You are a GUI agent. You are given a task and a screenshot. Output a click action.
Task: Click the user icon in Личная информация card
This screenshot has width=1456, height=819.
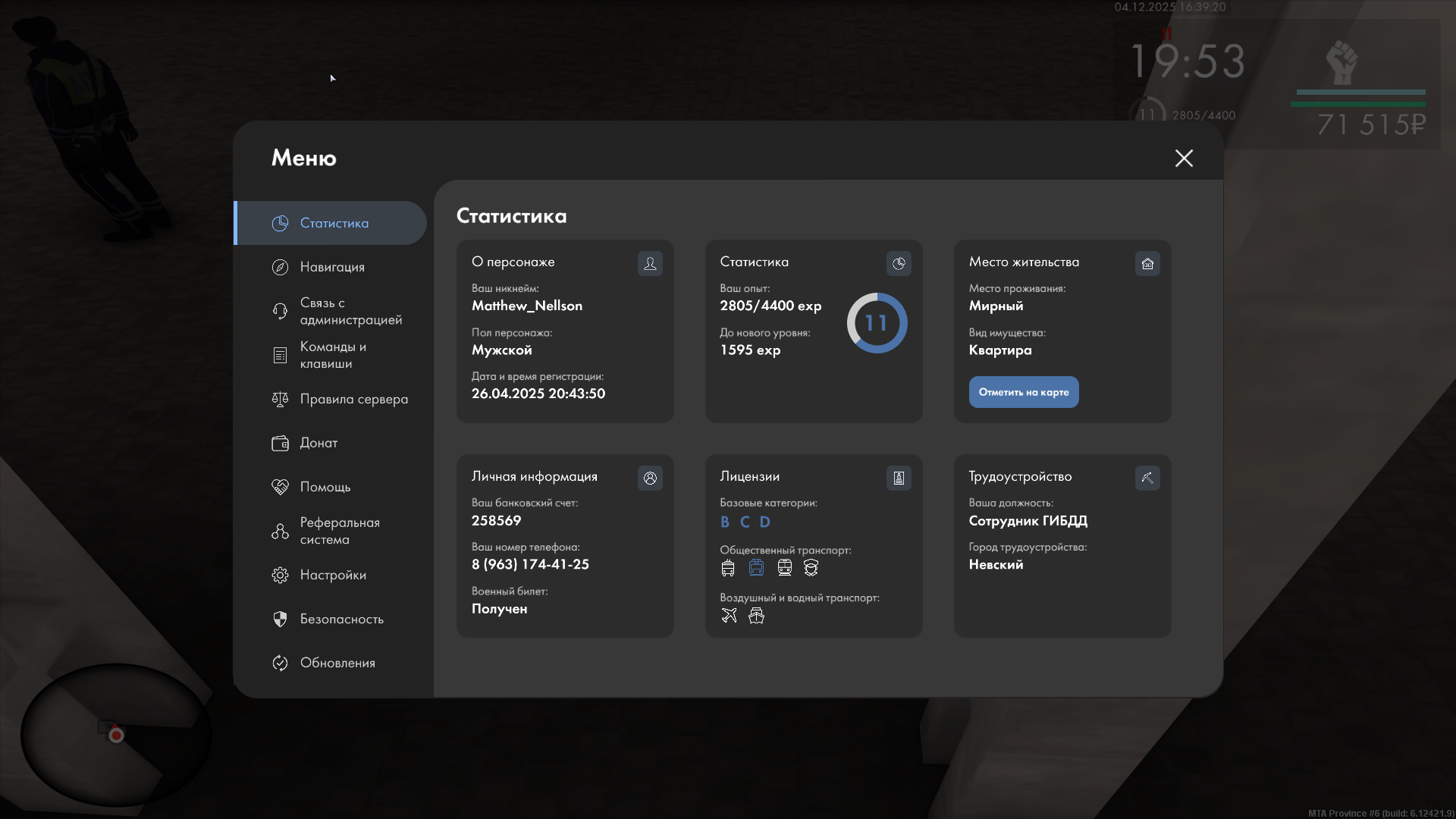[650, 478]
